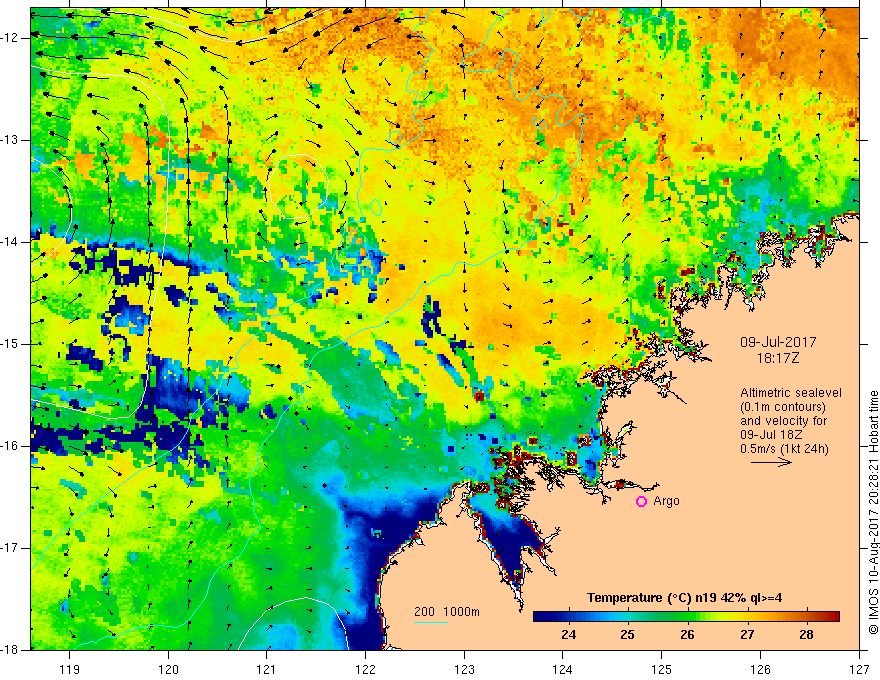Image resolution: width=880 pixels, height=680 pixels.
Task: Click the colorbar tick label '24'
Action: (569, 635)
